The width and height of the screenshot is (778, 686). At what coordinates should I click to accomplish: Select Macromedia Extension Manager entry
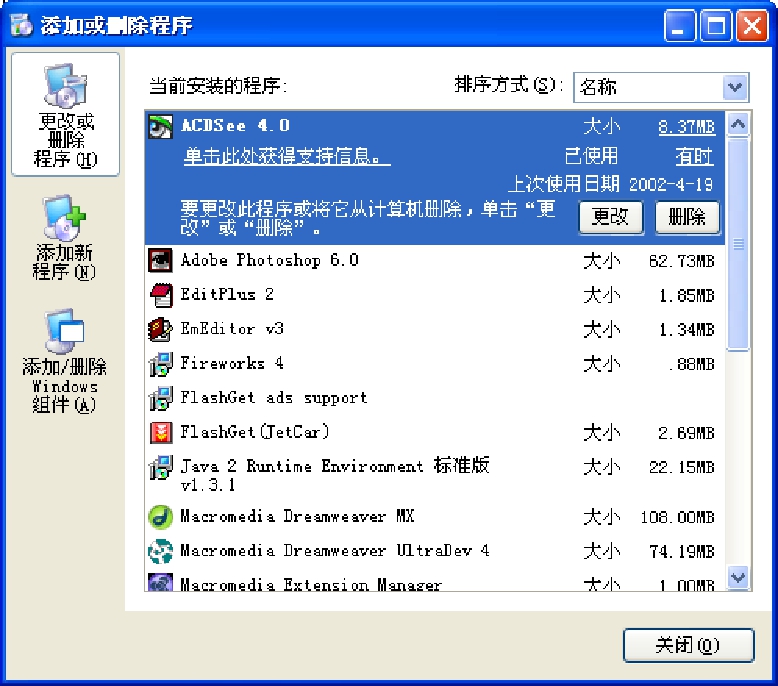(435, 581)
